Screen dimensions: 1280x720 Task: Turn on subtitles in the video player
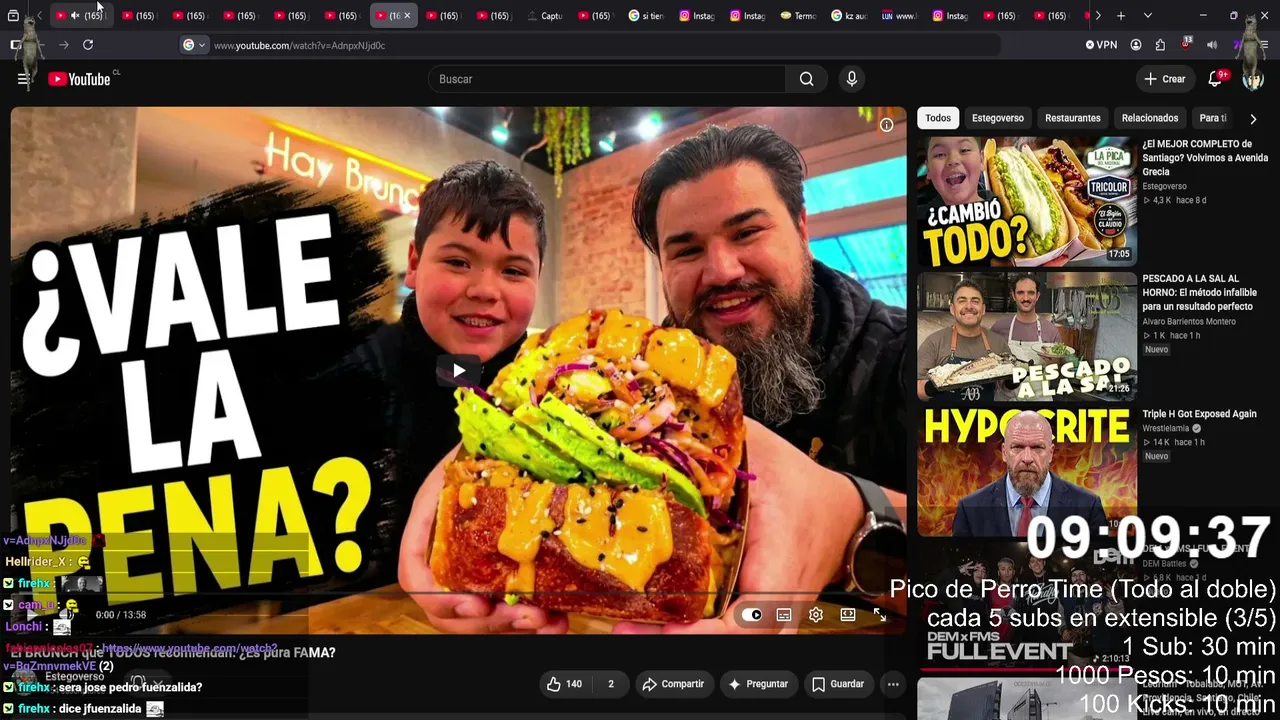784,615
